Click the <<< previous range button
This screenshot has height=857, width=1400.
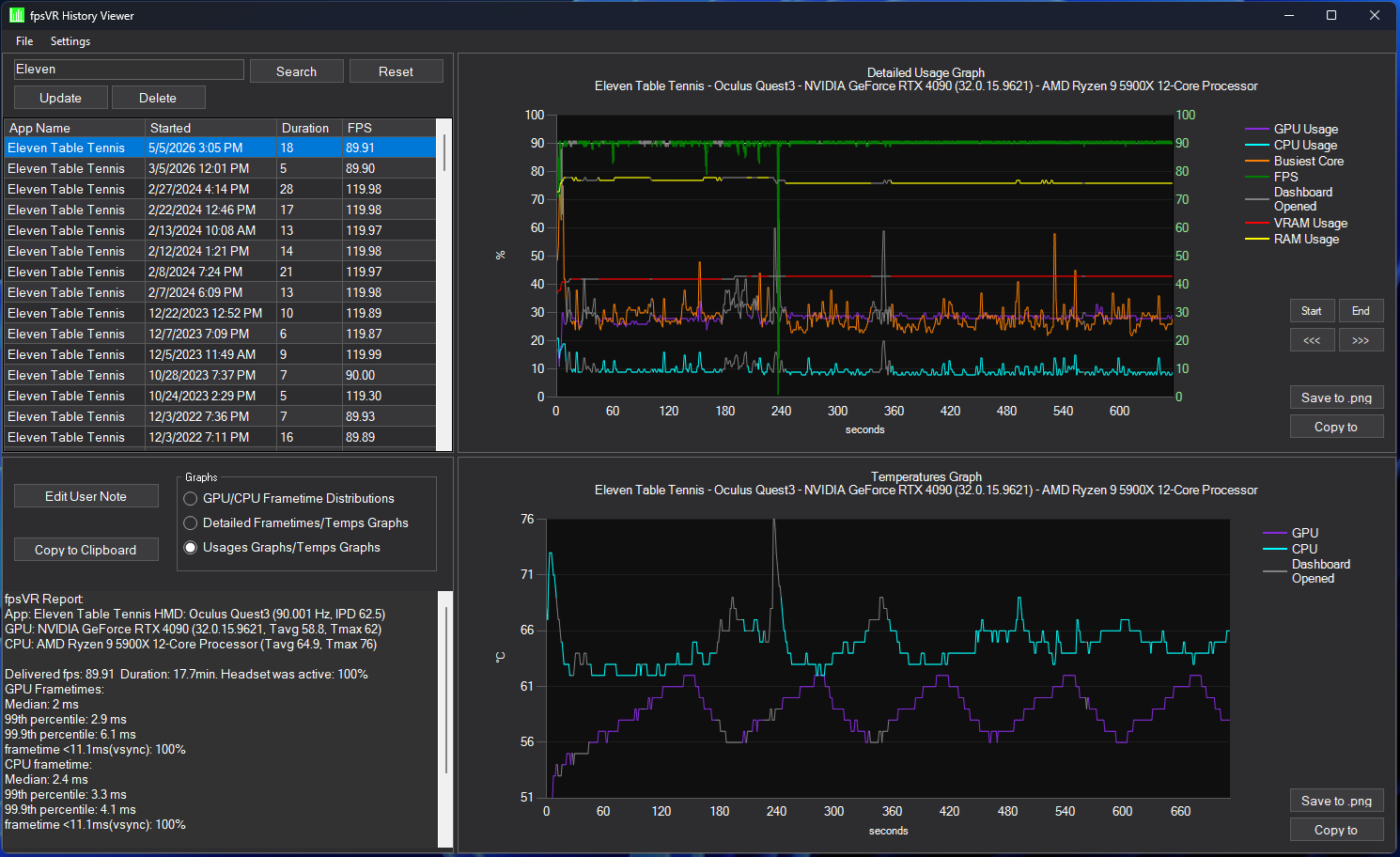[x=1312, y=340]
